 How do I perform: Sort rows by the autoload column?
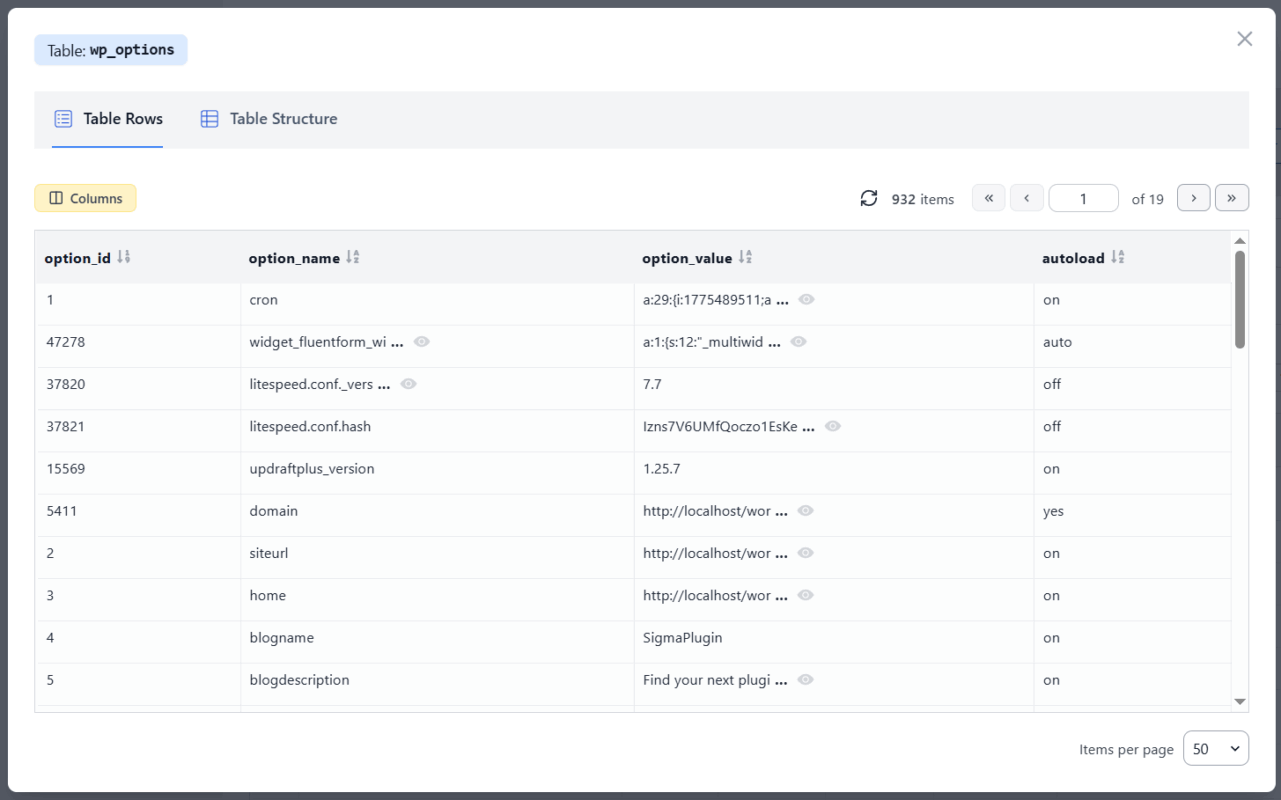point(1117,256)
